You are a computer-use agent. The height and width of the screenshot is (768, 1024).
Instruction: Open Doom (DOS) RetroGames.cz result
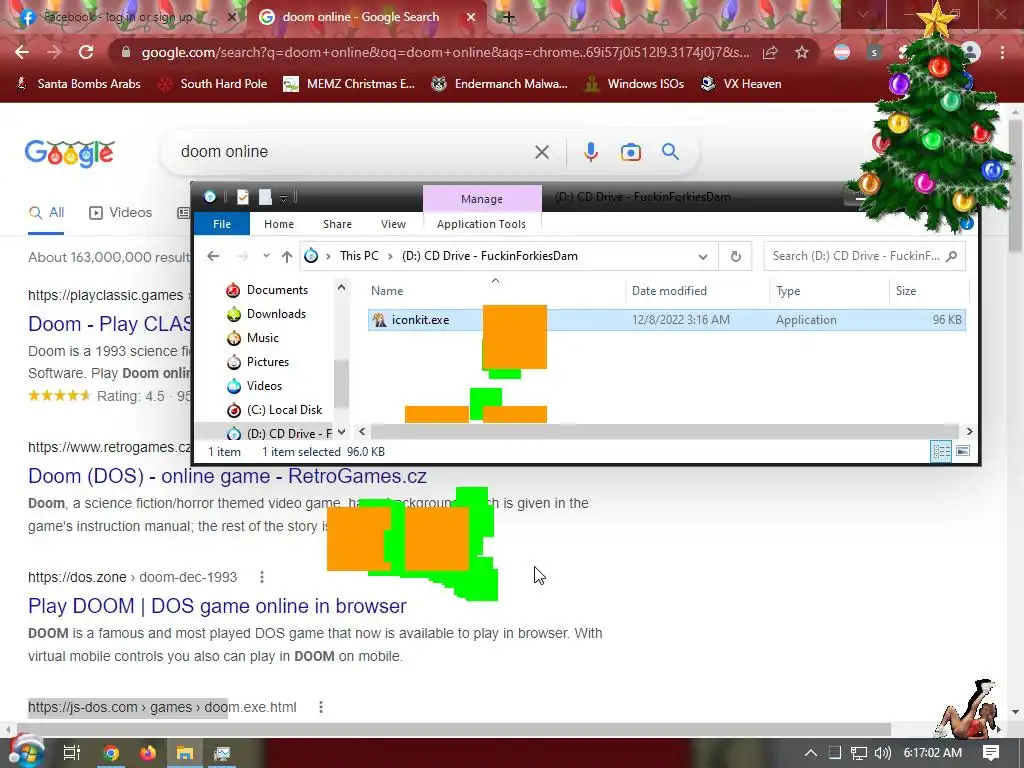[227, 476]
